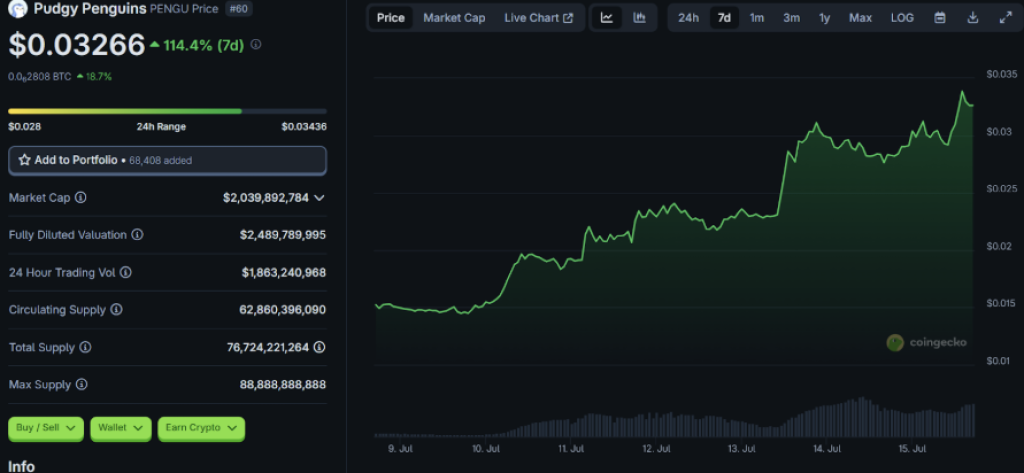The height and width of the screenshot is (473, 1024).
Task: Click the 24 Hour Trading Vol info icon
Action: click(x=125, y=272)
